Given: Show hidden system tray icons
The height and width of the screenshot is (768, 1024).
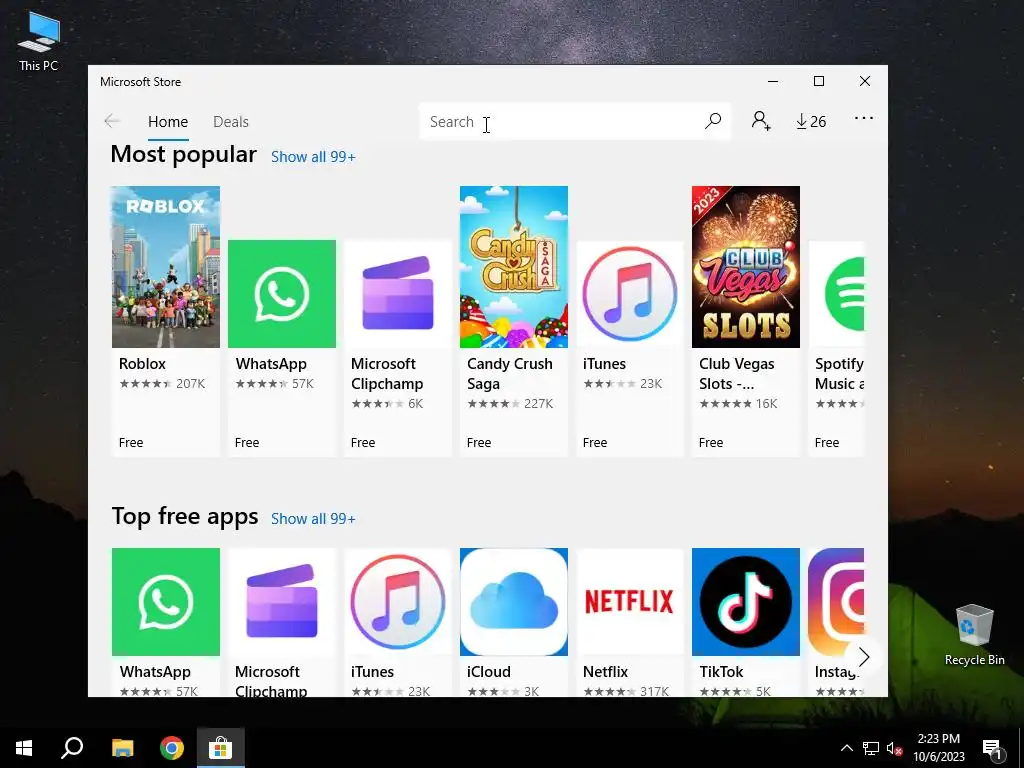Looking at the screenshot, I should [846, 748].
